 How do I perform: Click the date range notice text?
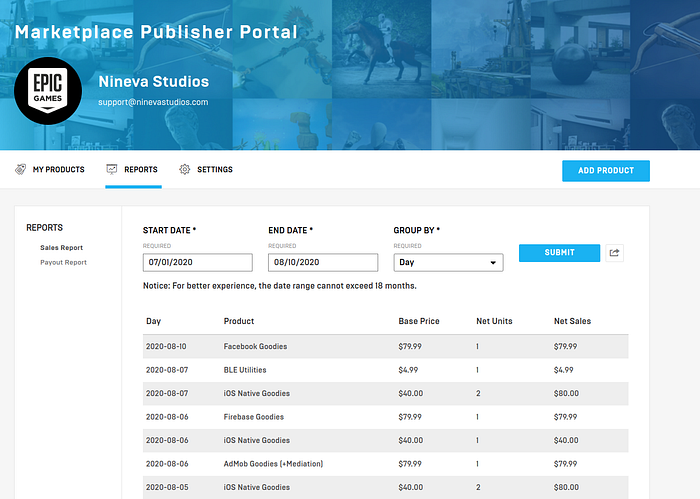pos(279,286)
